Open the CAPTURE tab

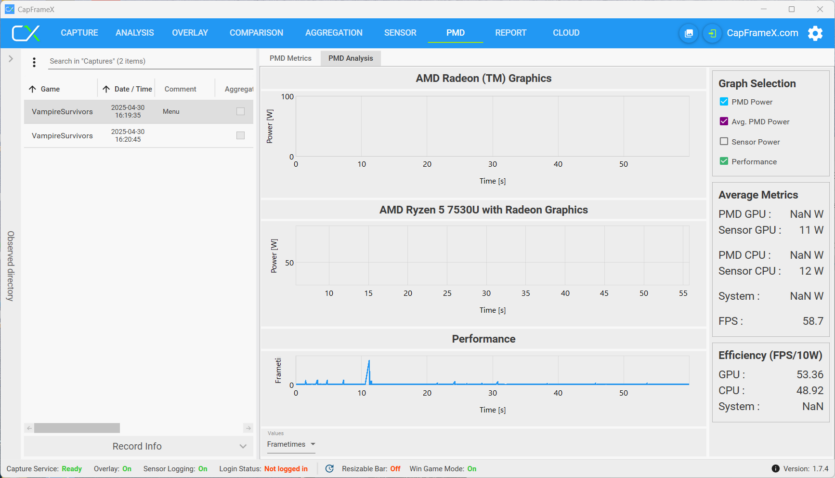[x=79, y=33]
